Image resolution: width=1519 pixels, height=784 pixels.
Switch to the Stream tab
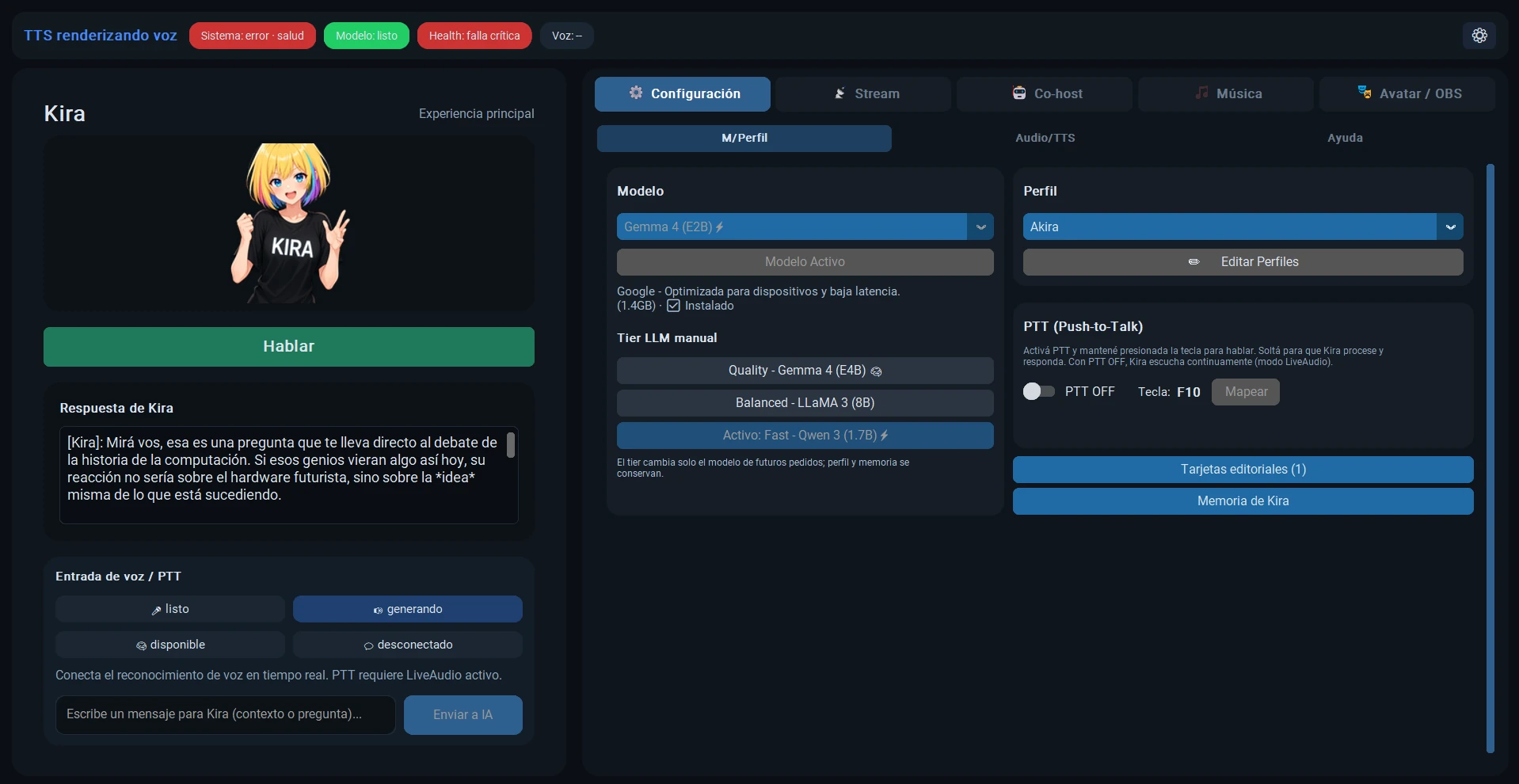point(863,93)
